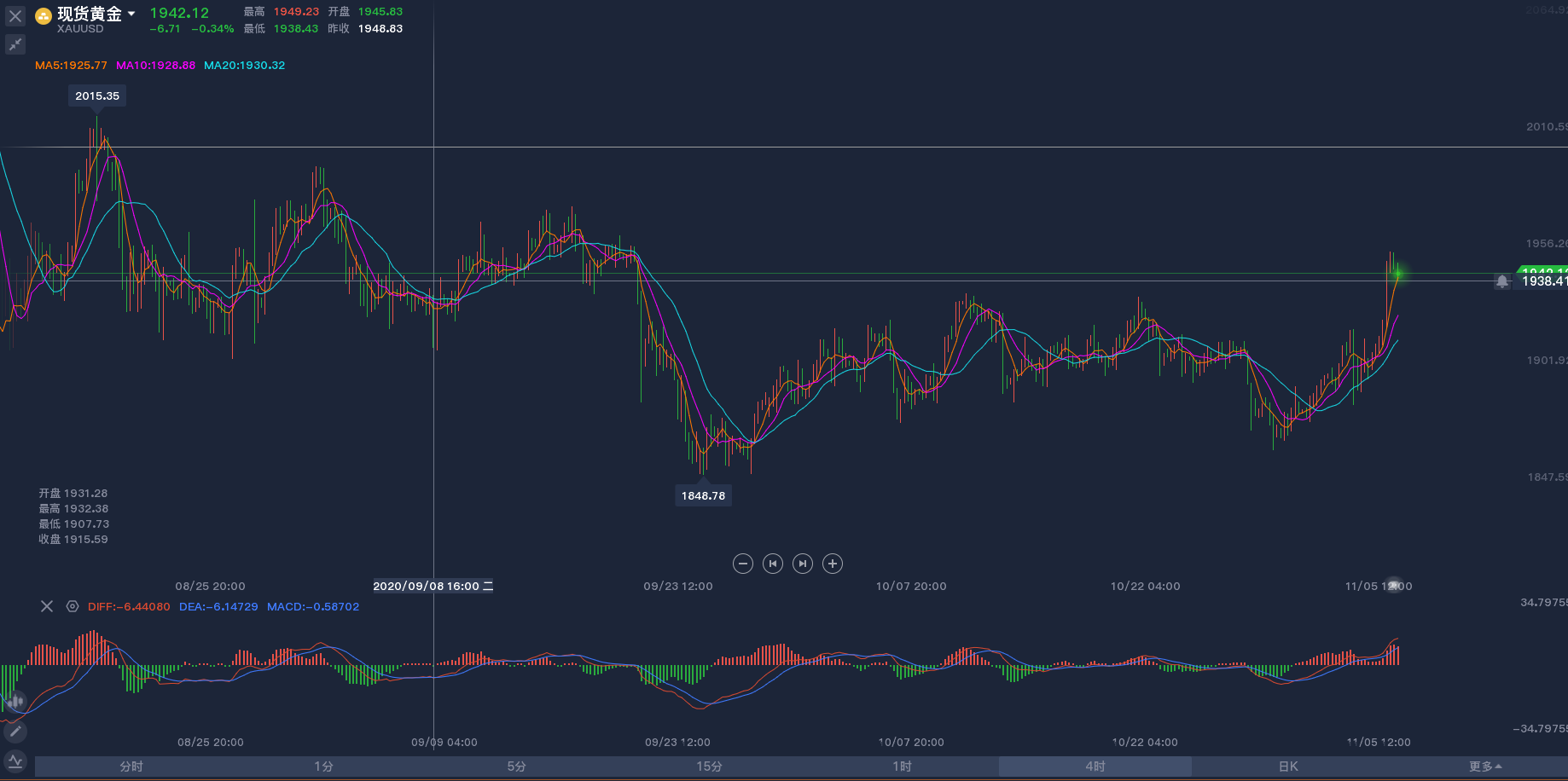Switch to the 5分 timeframe tab
The image size is (1568, 781).
(x=517, y=767)
